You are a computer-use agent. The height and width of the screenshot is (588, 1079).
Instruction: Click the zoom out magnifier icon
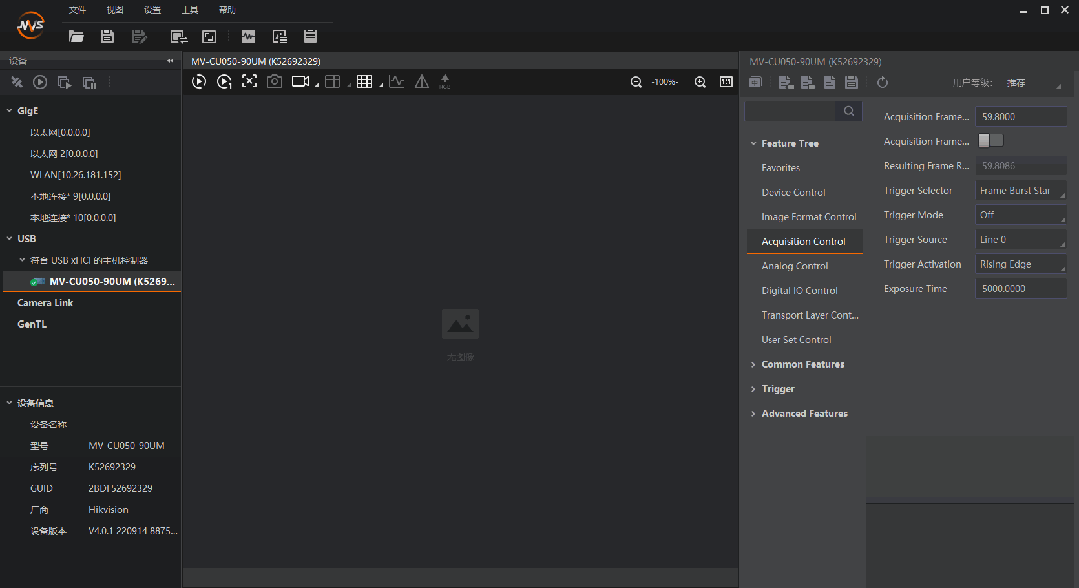[636, 82]
